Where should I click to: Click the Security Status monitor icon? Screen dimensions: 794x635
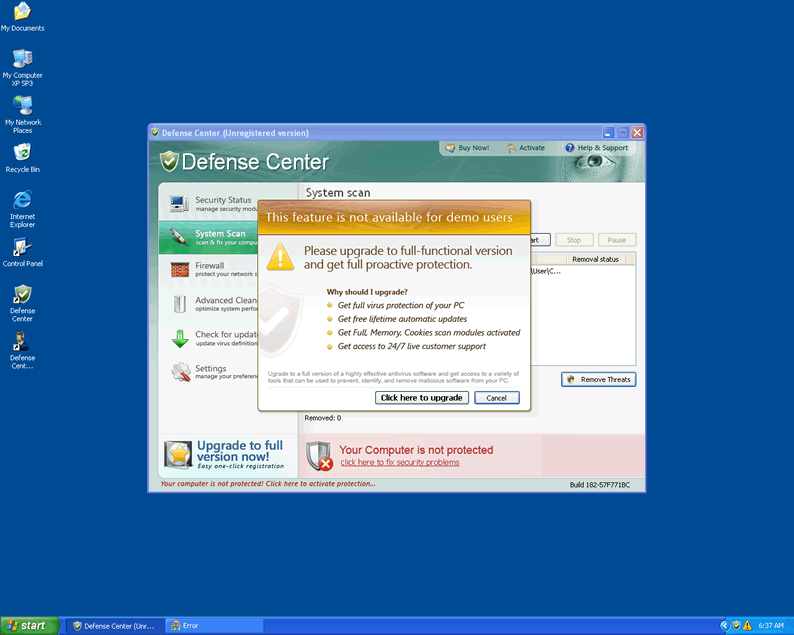[x=180, y=204]
